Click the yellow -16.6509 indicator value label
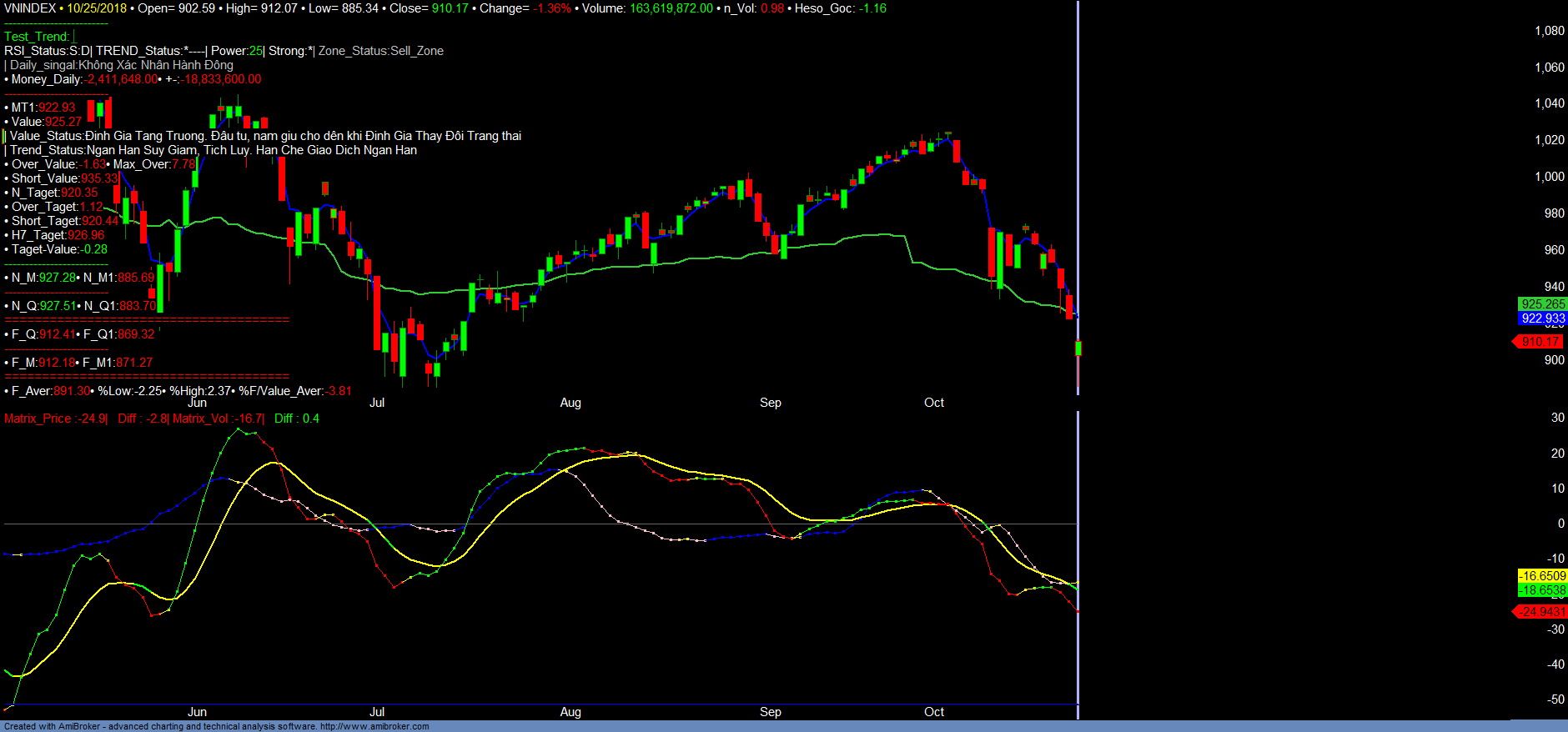The height and width of the screenshot is (732, 1568). pyautogui.click(x=1542, y=576)
